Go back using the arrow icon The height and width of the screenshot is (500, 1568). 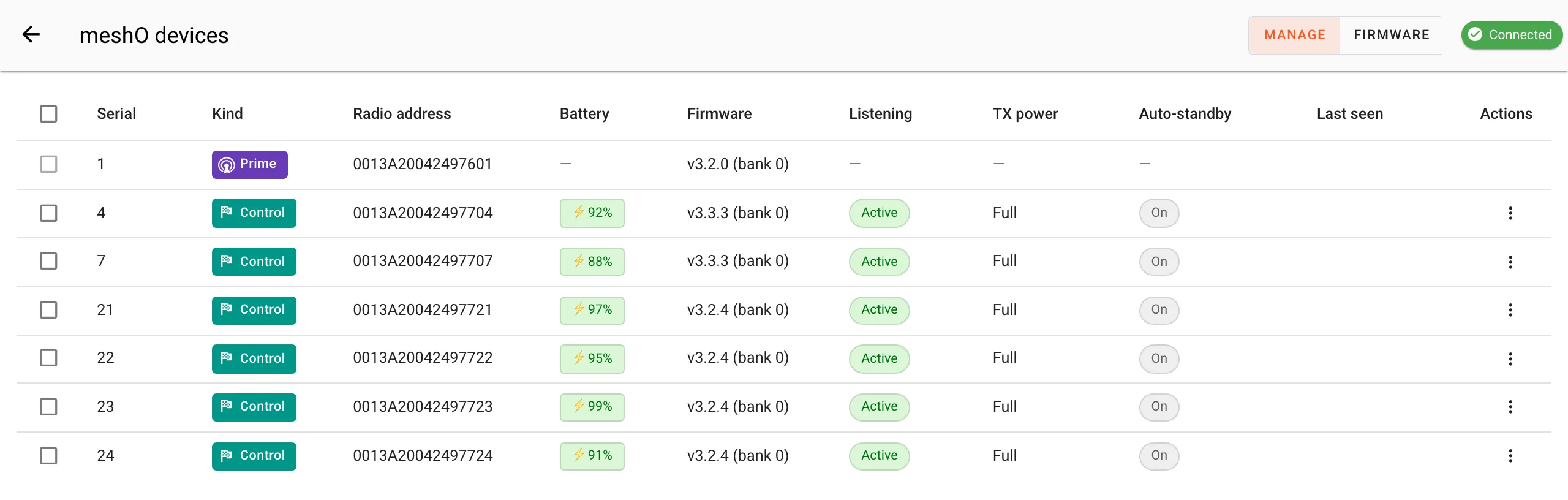pos(31,35)
